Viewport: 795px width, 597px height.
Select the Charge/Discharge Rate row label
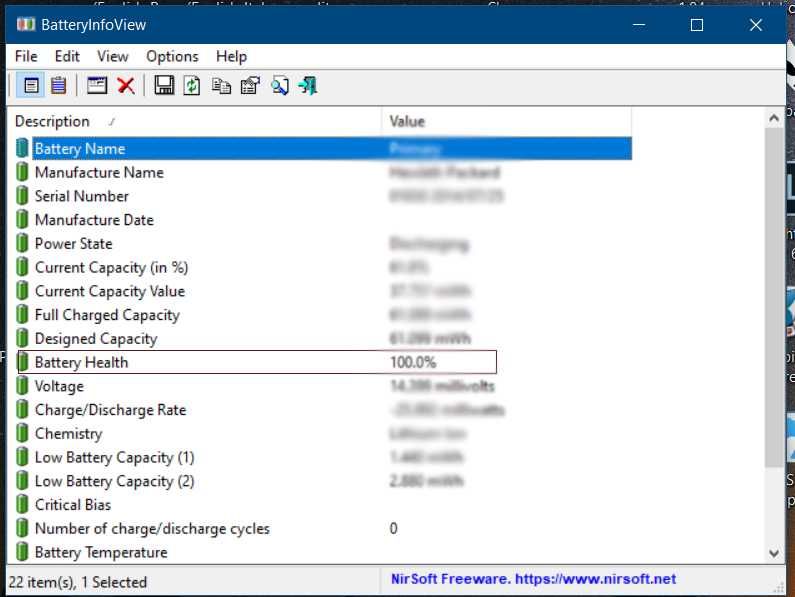coord(111,410)
